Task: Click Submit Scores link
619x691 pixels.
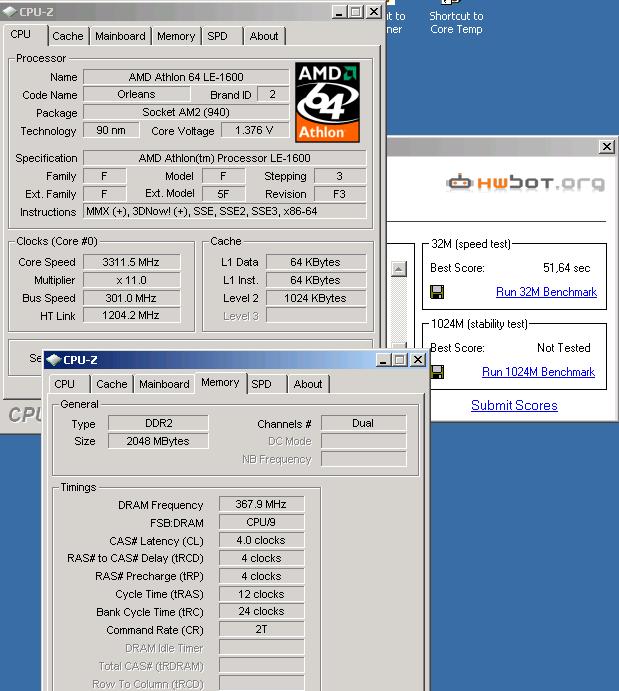Action: (x=514, y=405)
